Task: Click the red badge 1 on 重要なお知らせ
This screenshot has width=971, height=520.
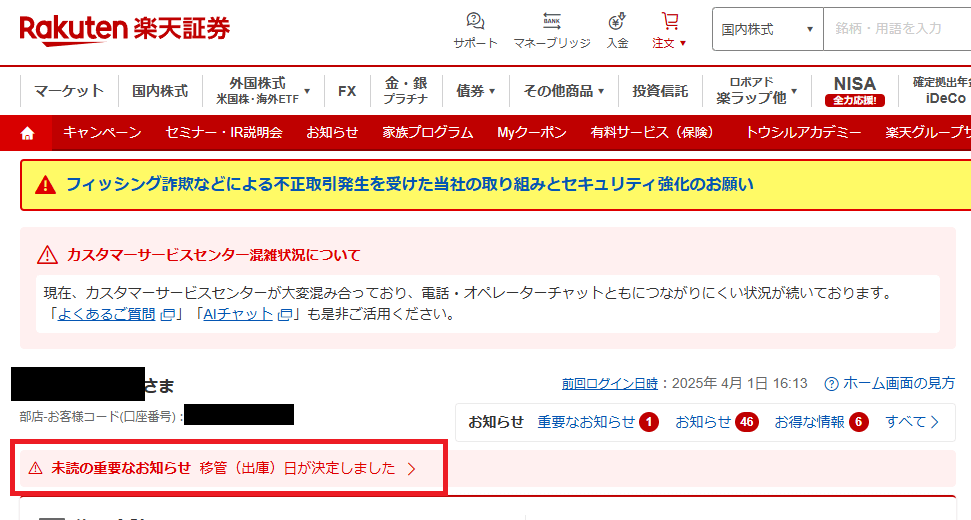Action: point(649,422)
